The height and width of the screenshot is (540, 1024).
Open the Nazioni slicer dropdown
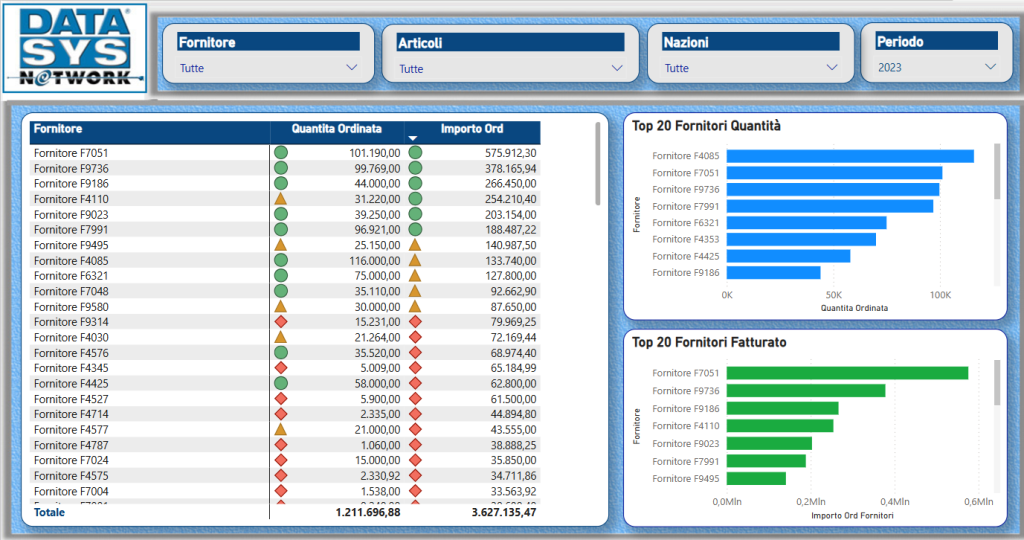(x=832, y=68)
